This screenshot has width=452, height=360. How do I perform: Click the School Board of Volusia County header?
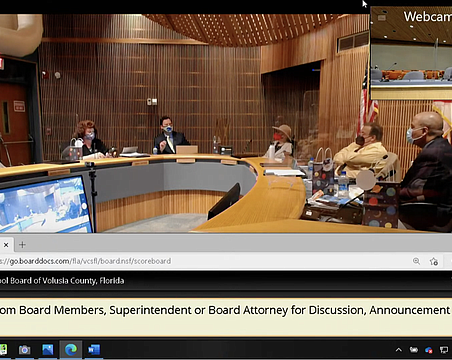(62, 281)
